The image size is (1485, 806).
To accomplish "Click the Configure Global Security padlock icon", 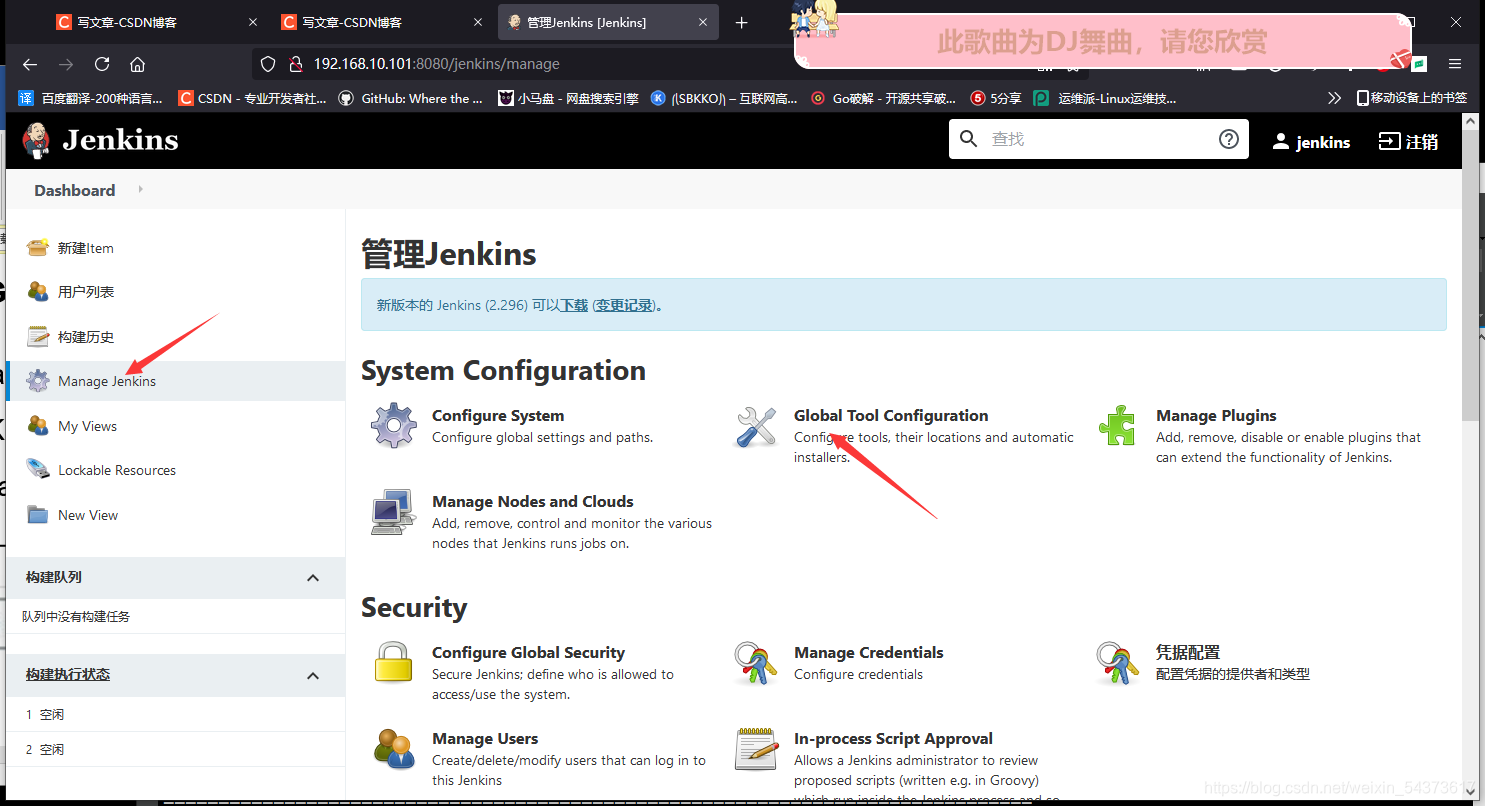I will pyautogui.click(x=394, y=663).
